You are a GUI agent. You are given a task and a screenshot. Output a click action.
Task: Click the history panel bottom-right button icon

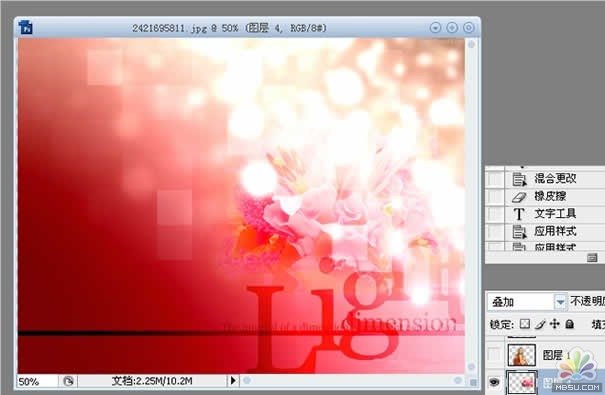pyautogui.click(x=592, y=258)
